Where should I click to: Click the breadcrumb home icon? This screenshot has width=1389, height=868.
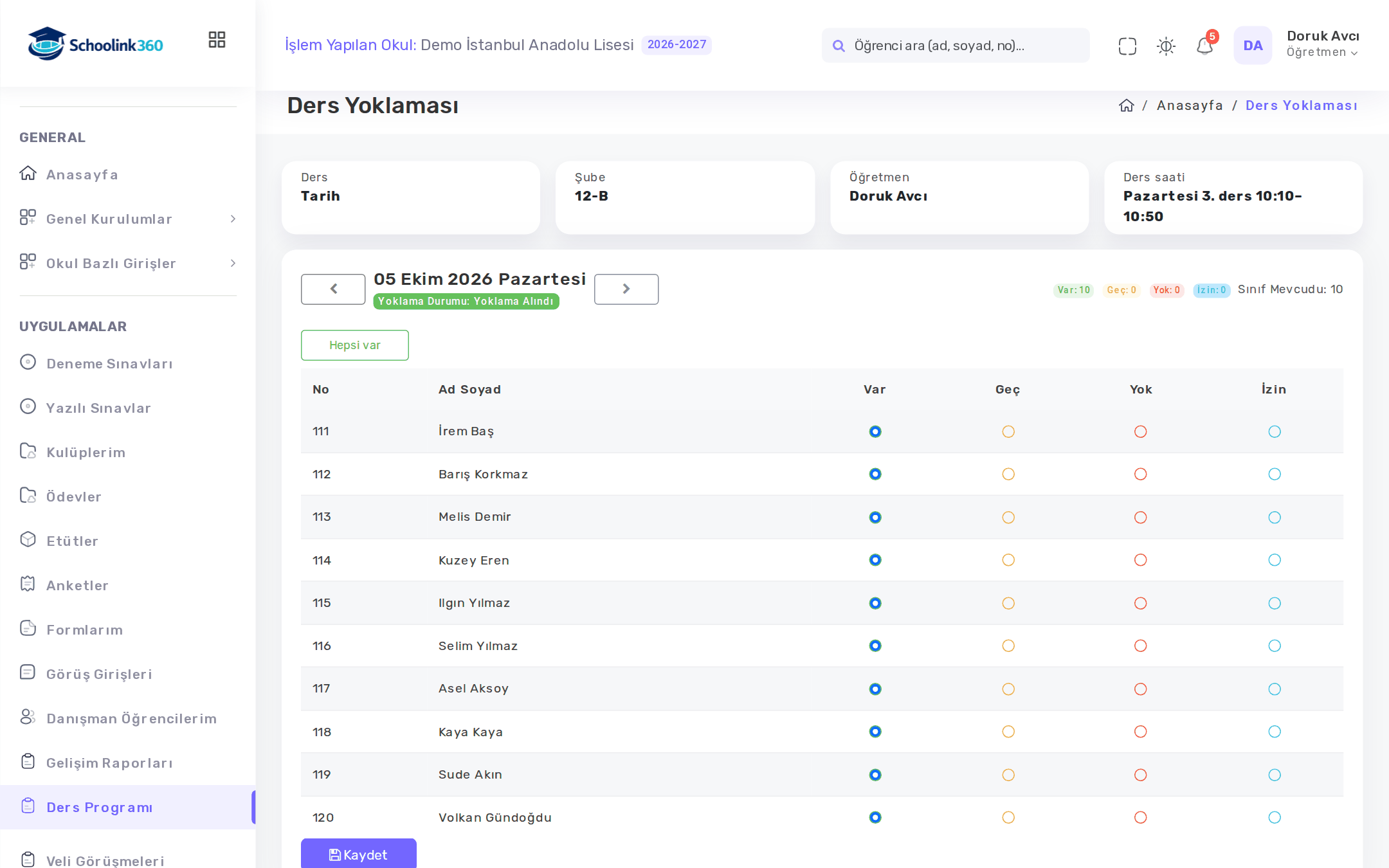point(1126,105)
